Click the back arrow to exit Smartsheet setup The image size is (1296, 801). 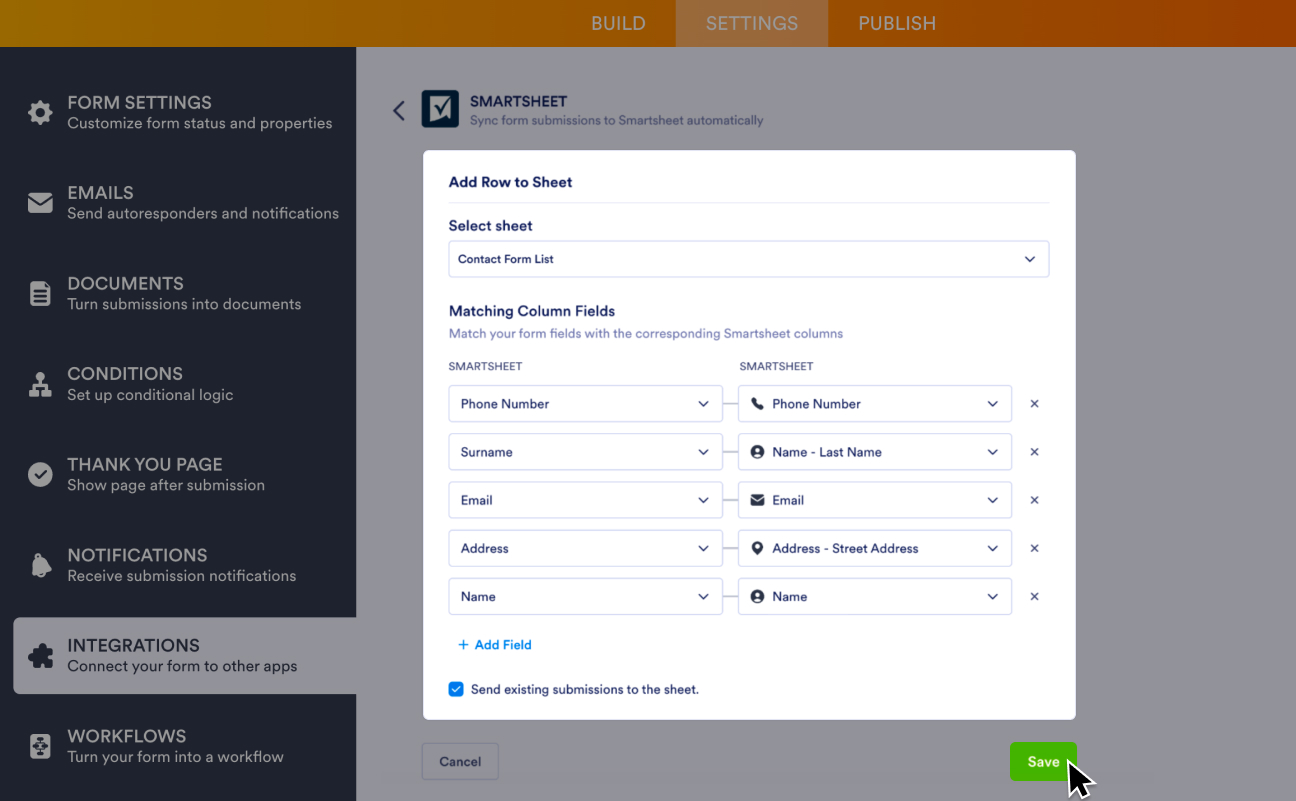click(399, 110)
